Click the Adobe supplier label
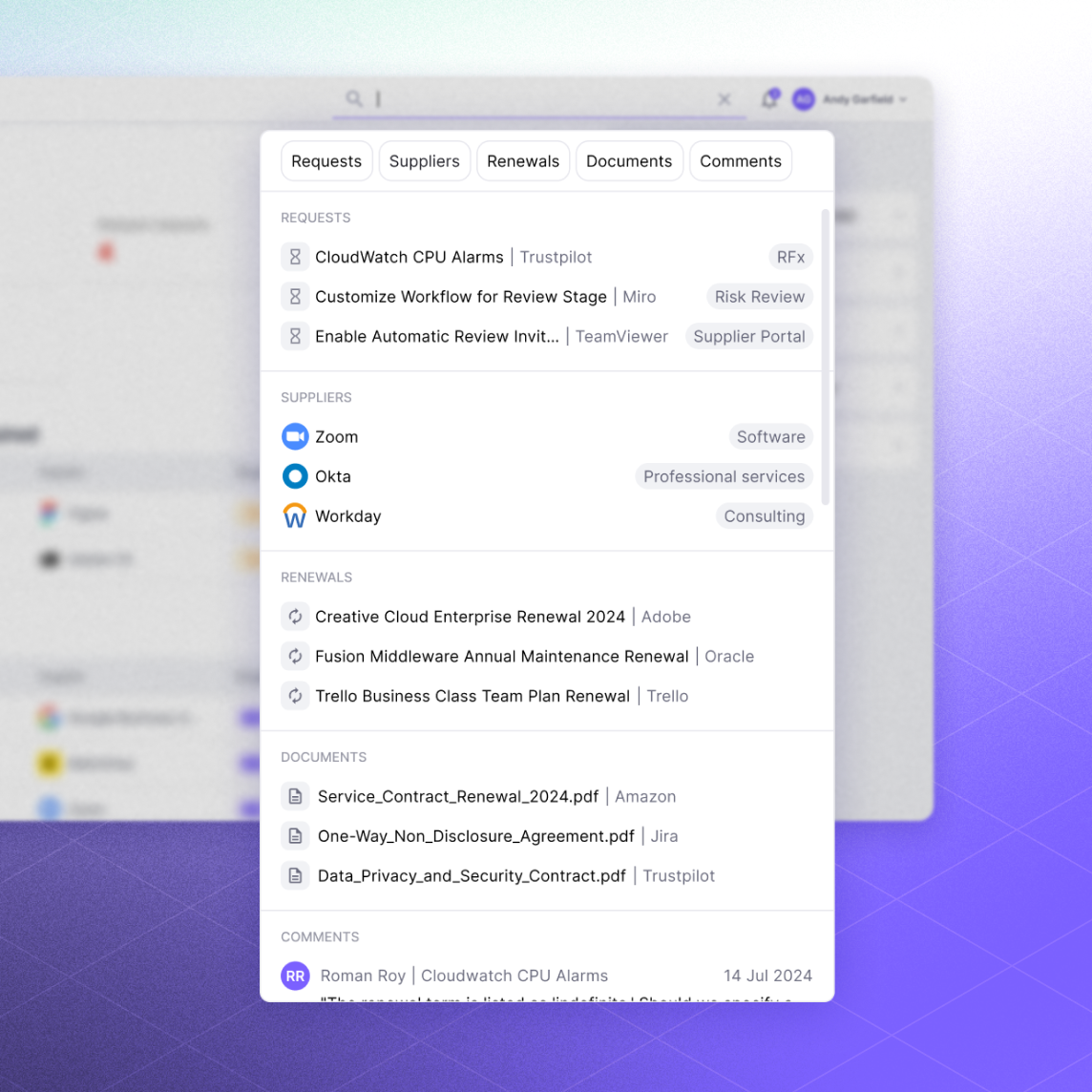Screen dimensions: 1092x1092 [x=665, y=617]
